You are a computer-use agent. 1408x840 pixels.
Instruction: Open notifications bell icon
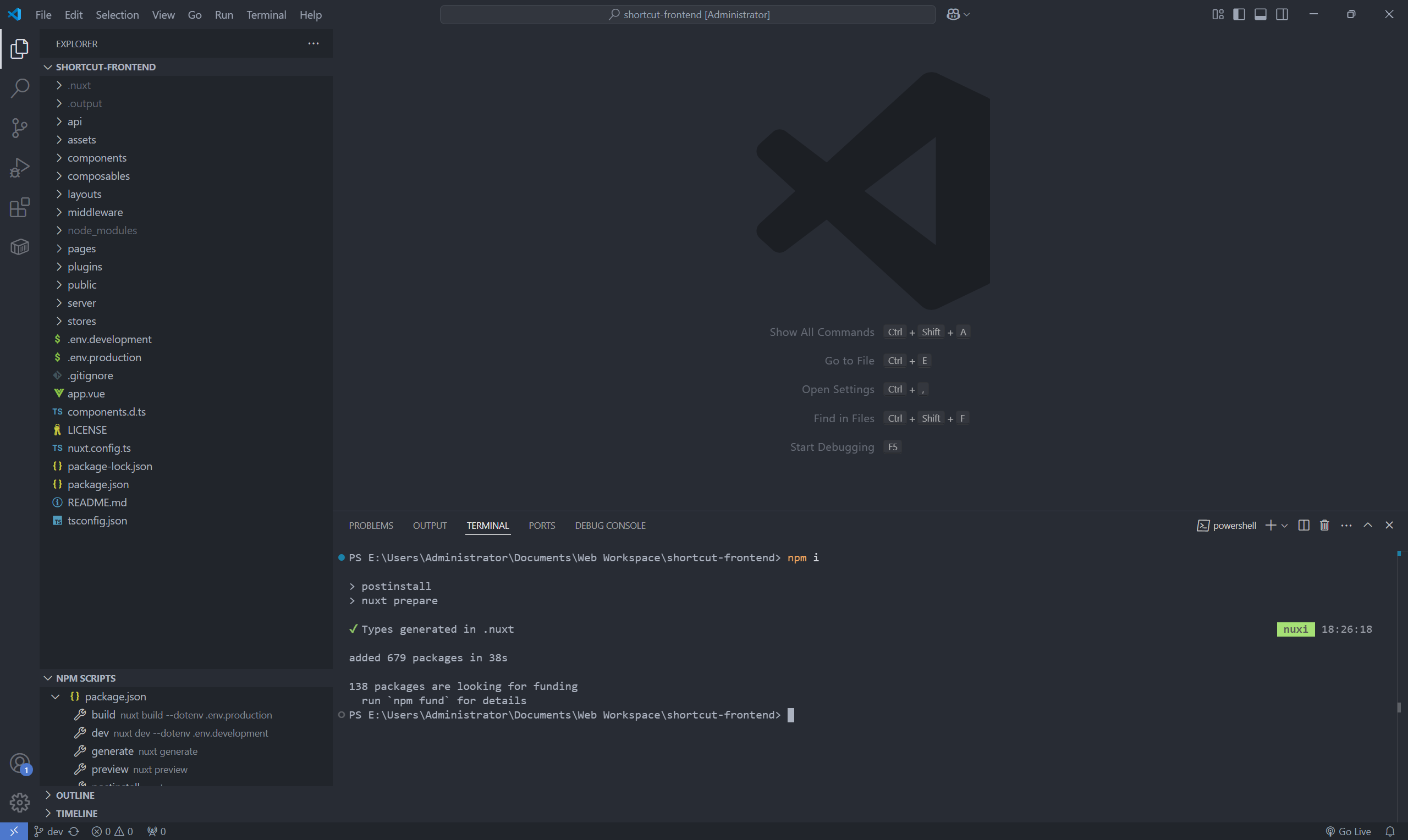[1389, 831]
